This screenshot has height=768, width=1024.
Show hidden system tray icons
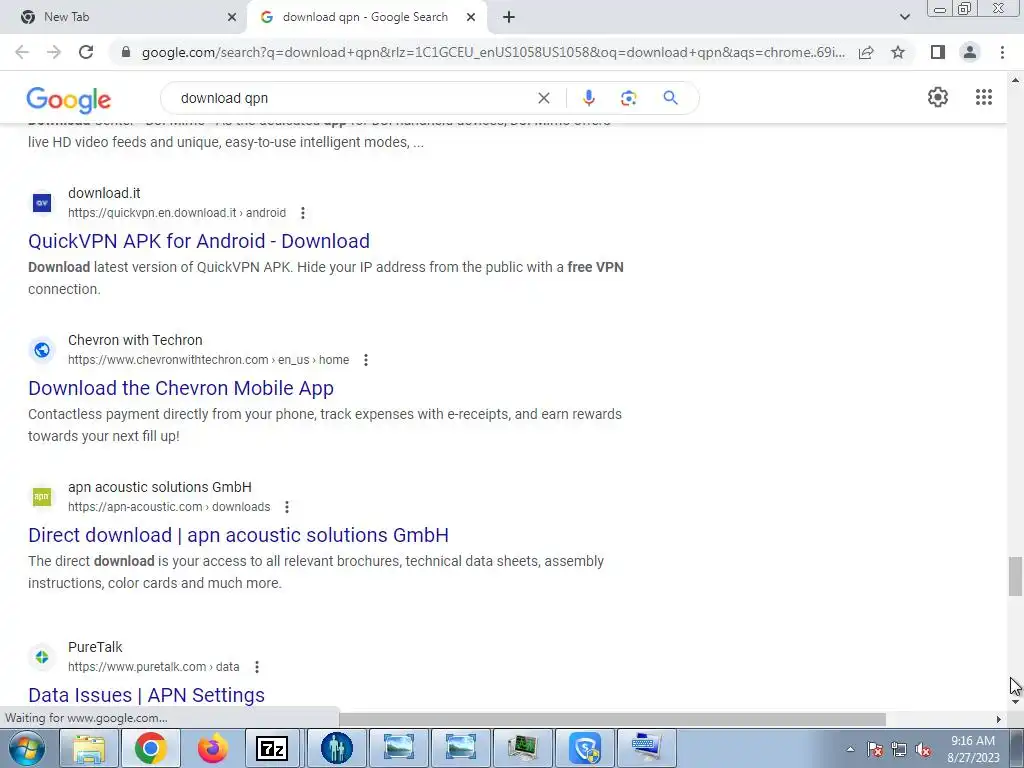click(x=850, y=750)
